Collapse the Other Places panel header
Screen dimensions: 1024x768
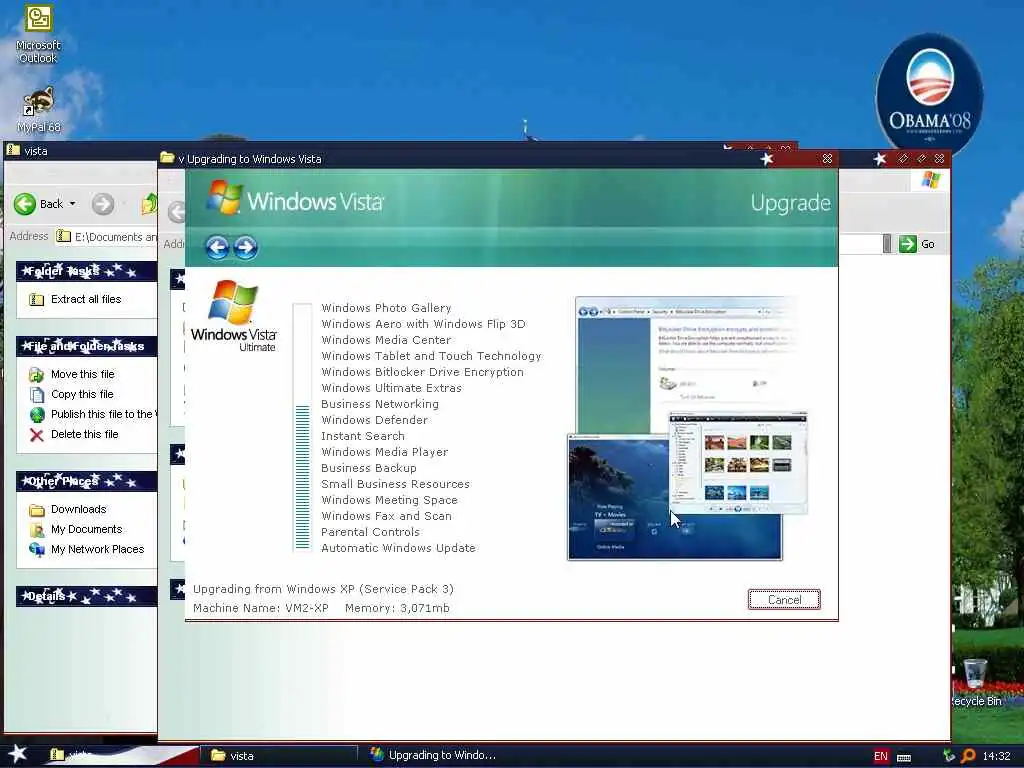[86, 481]
